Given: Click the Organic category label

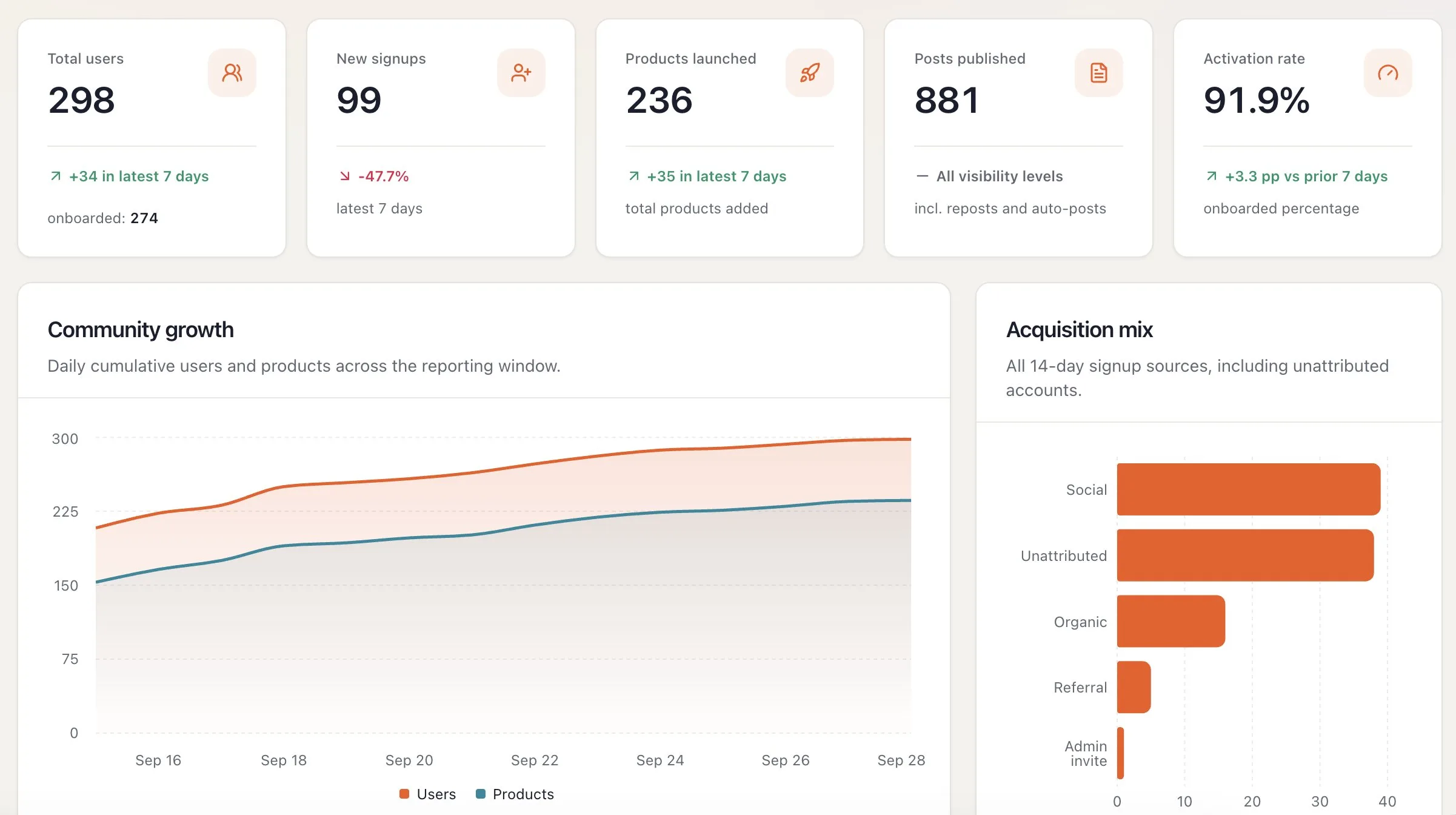Looking at the screenshot, I should click(1080, 622).
